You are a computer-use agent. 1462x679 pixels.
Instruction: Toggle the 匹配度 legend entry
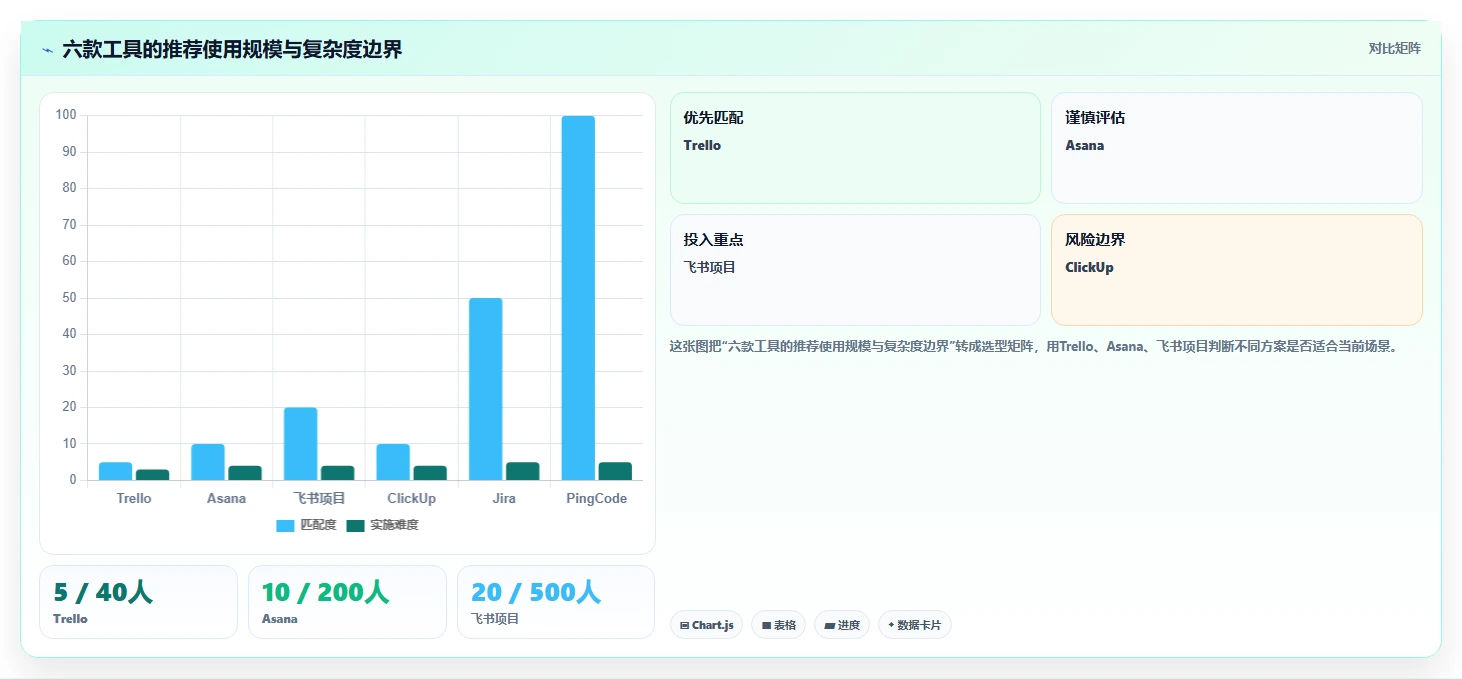[x=306, y=525]
